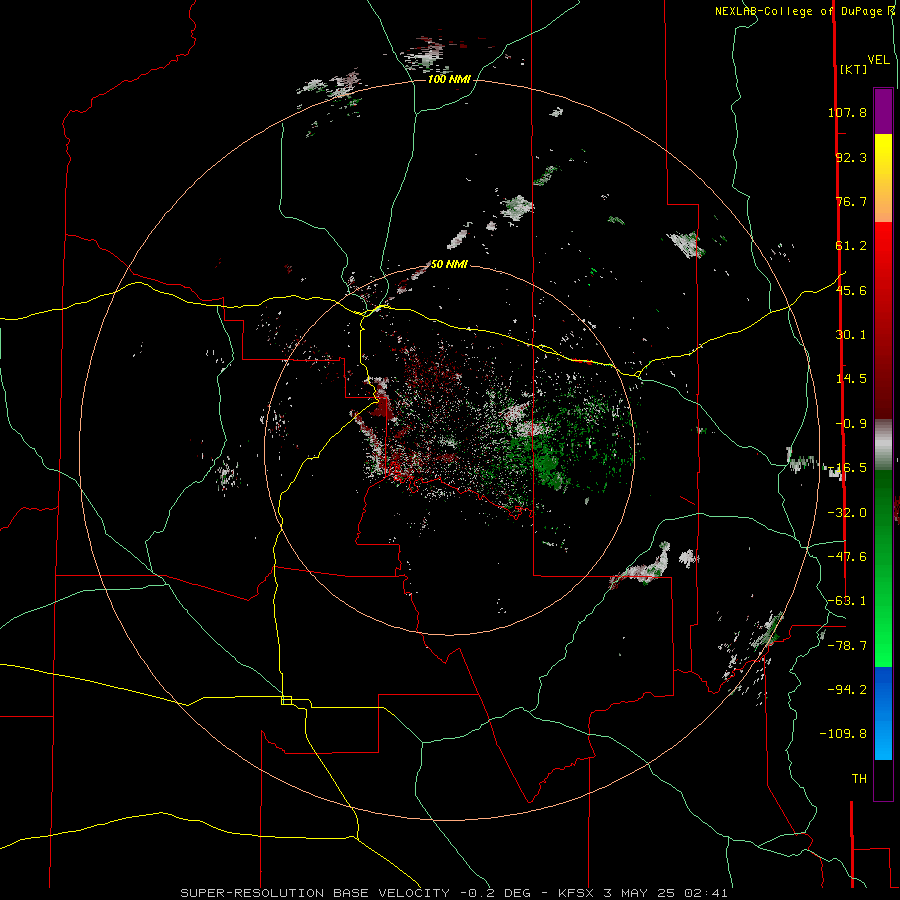Image resolution: width=900 pixels, height=900 pixels.
Task: Click the [KT] units label
Action: [x=854, y=69]
